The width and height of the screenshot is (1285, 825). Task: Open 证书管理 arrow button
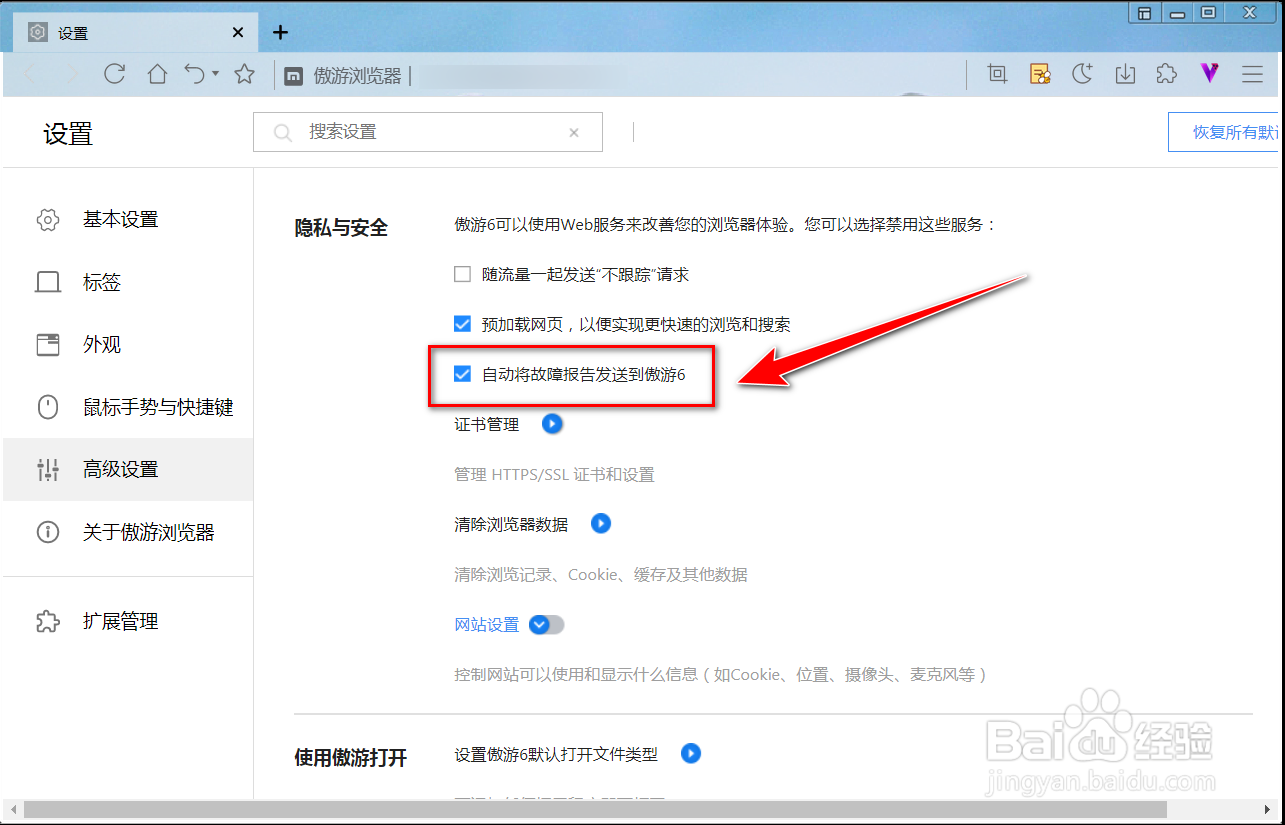point(552,424)
